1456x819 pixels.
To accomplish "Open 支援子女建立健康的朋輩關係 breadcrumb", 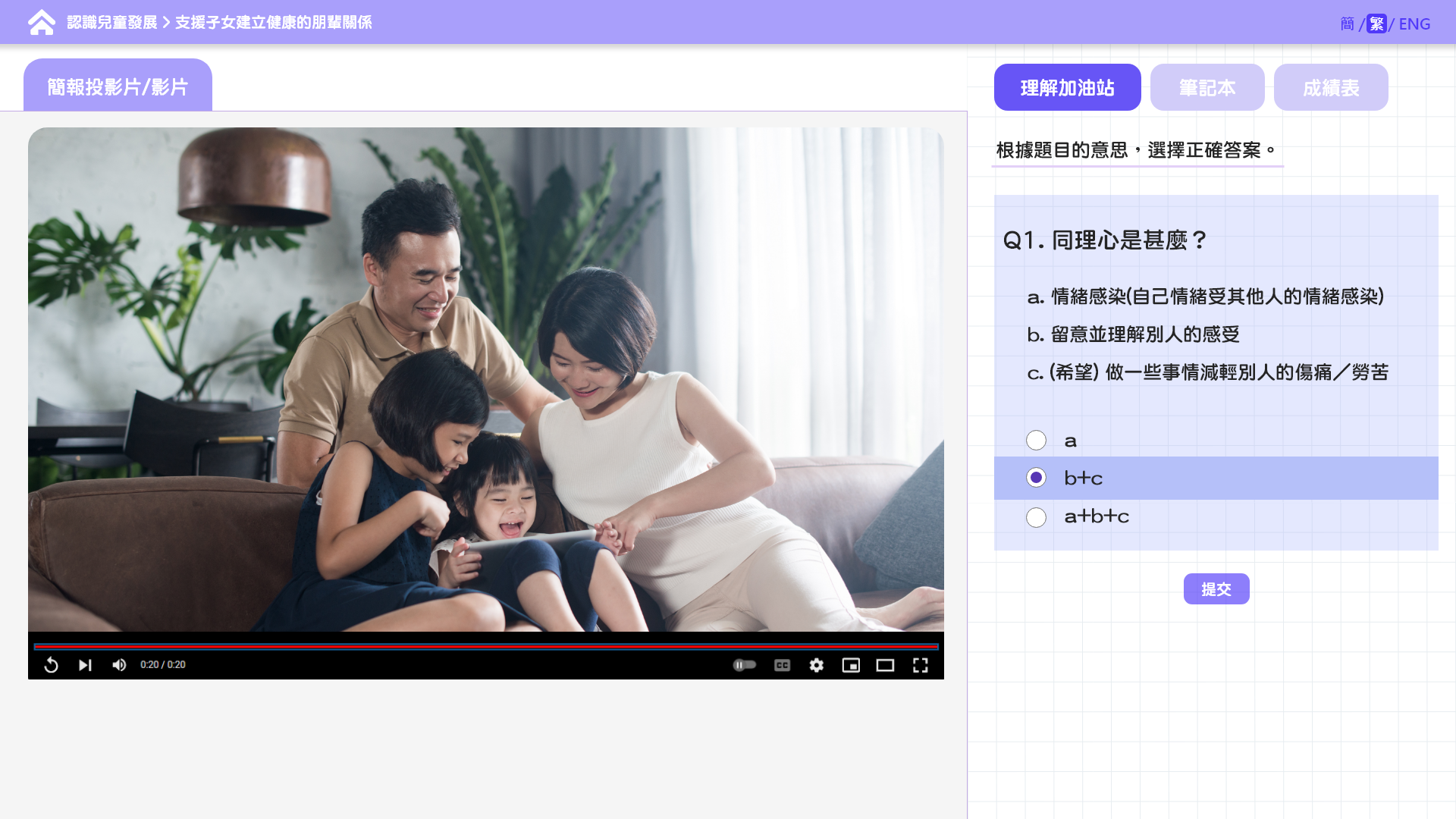I will (273, 23).
